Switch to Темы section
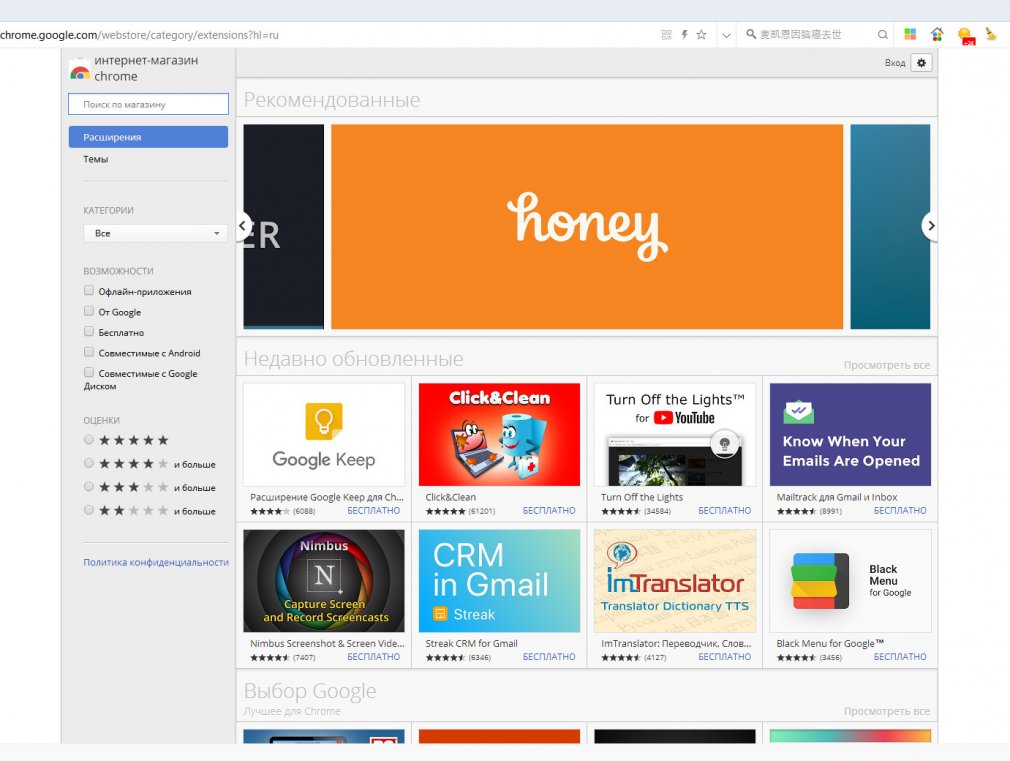1010x761 pixels. [x=95, y=159]
